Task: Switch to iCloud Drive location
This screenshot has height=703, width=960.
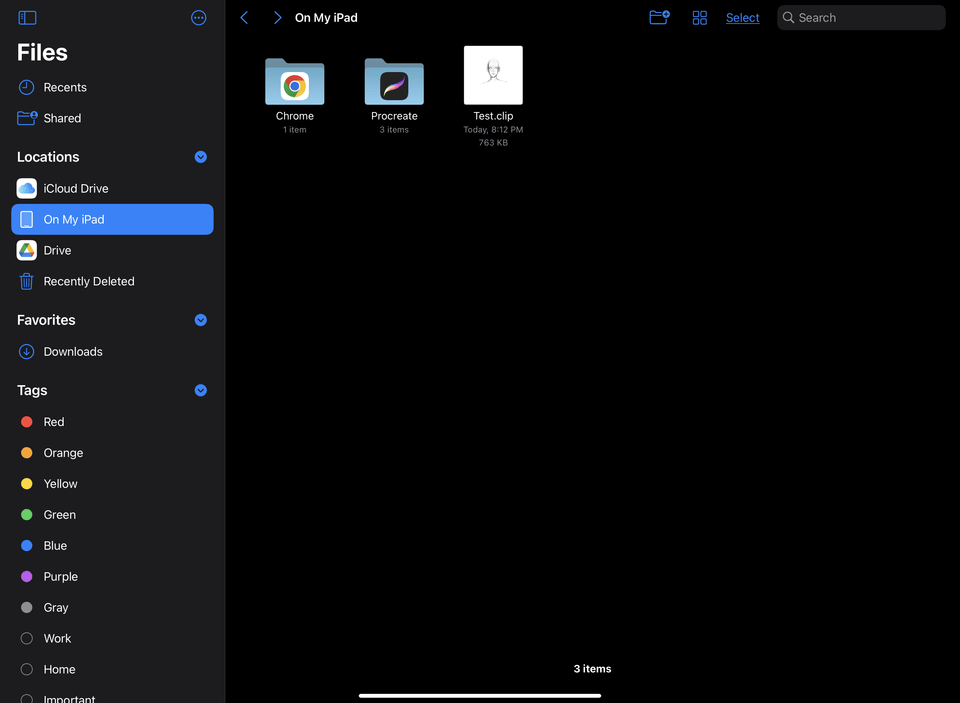Action: tap(76, 188)
